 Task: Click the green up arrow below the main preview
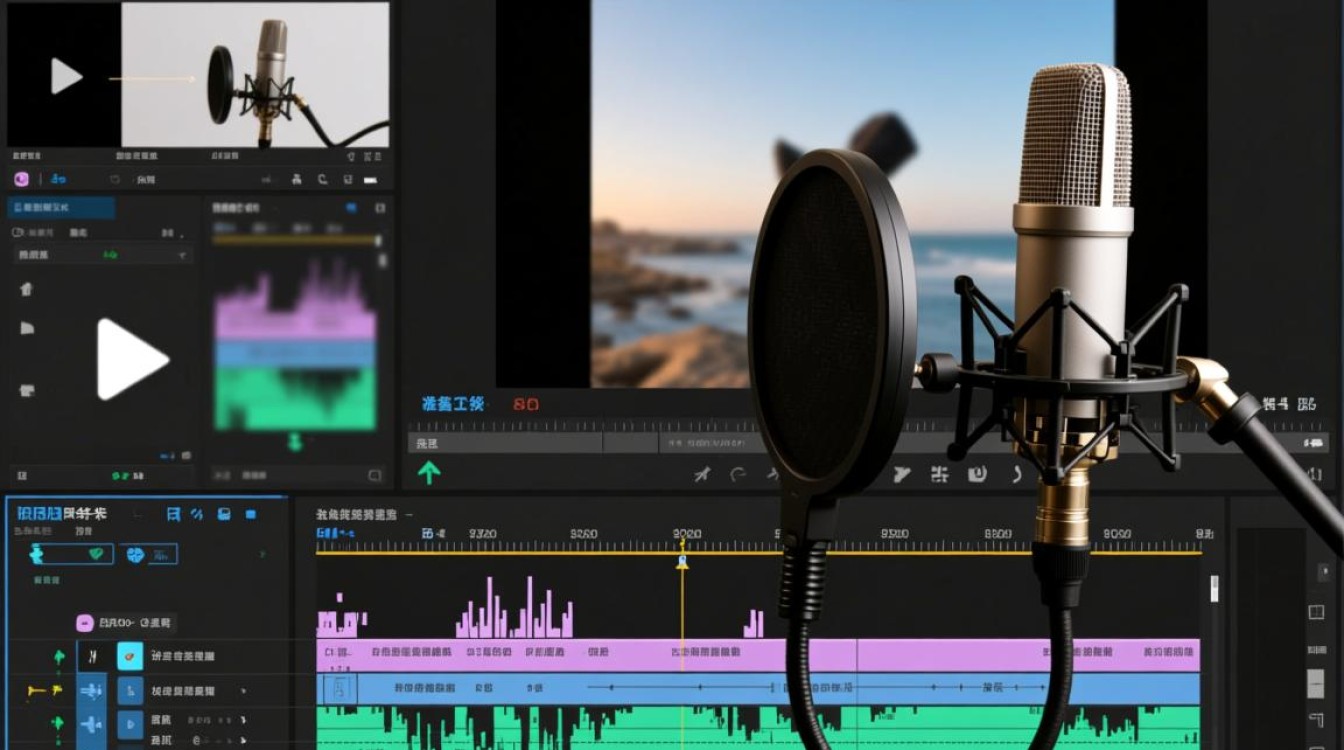(x=429, y=473)
